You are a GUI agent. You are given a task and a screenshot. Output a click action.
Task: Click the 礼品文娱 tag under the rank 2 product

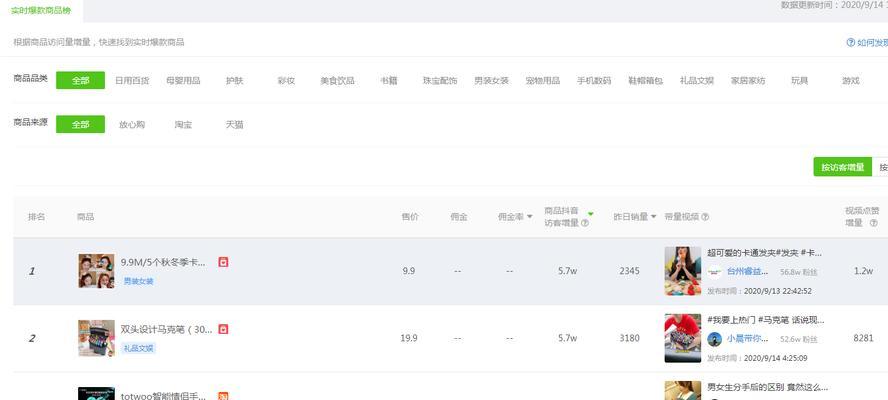pyautogui.click(x=139, y=348)
